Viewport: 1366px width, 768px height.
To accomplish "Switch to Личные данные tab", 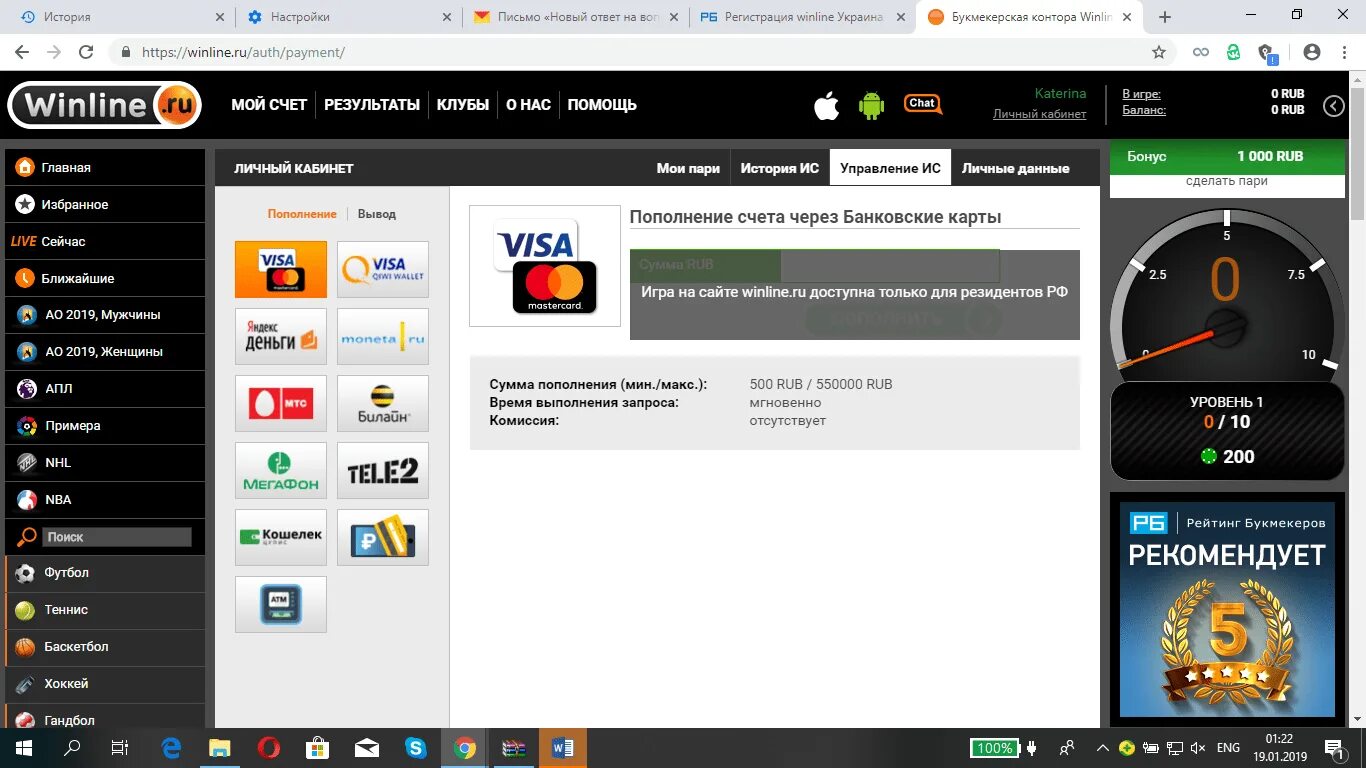I will (1016, 168).
